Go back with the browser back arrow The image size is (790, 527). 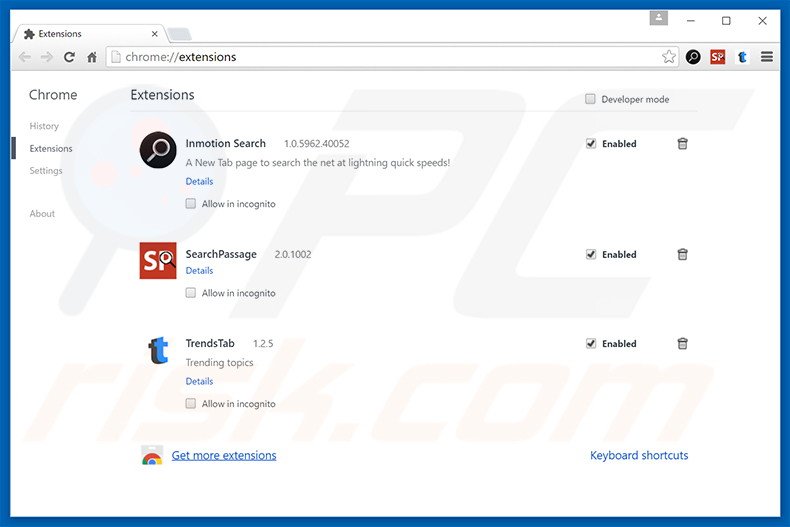pyautogui.click(x=25, y=57)
